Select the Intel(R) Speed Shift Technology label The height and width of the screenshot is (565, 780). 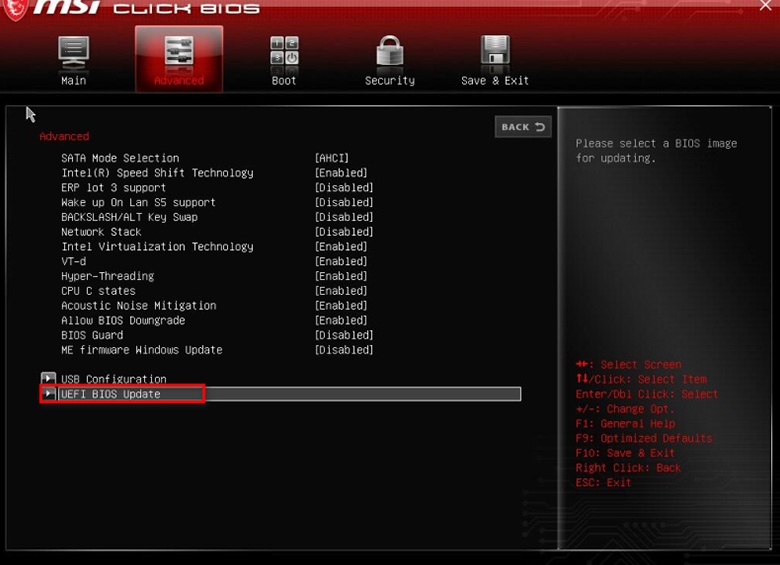pyautogui.click(x=157, y=173)
